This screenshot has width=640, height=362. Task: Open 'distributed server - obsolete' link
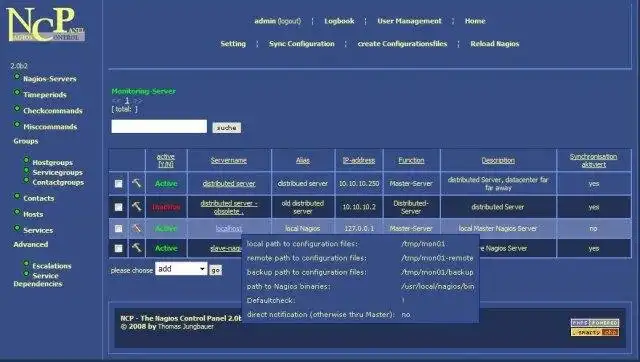[x=229, y=207]
